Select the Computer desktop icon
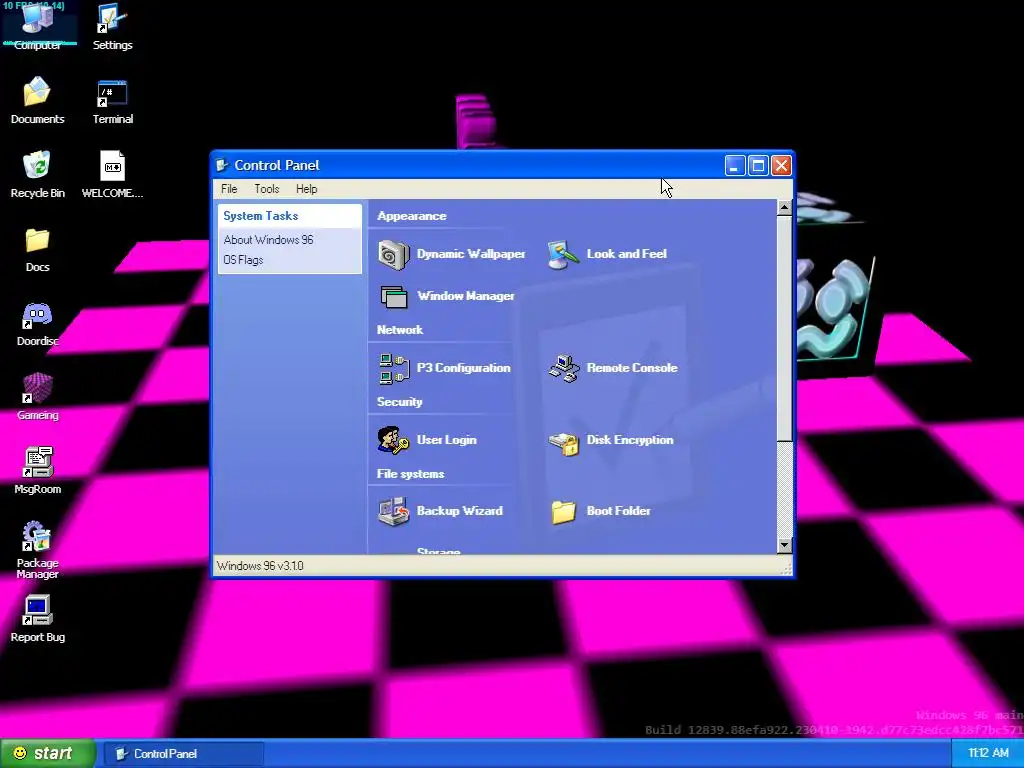This screenshot has height=768, width=1024. [38, 26]
